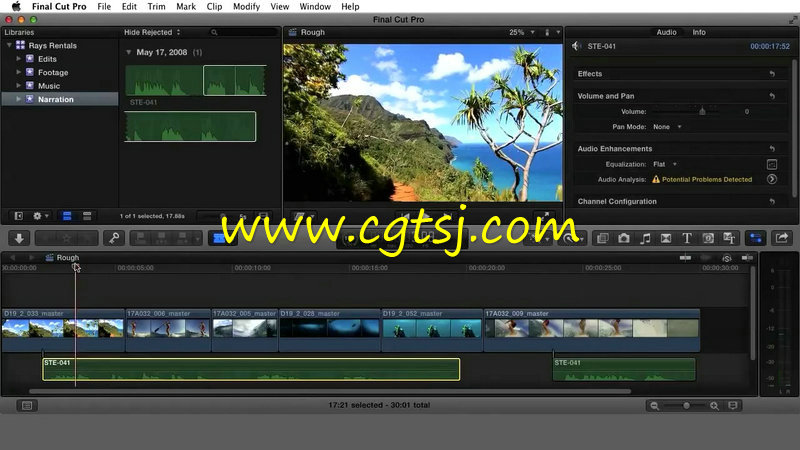Open the edit options dropdown beside Append
Viewport: 800px width, 450px height.
197,238
